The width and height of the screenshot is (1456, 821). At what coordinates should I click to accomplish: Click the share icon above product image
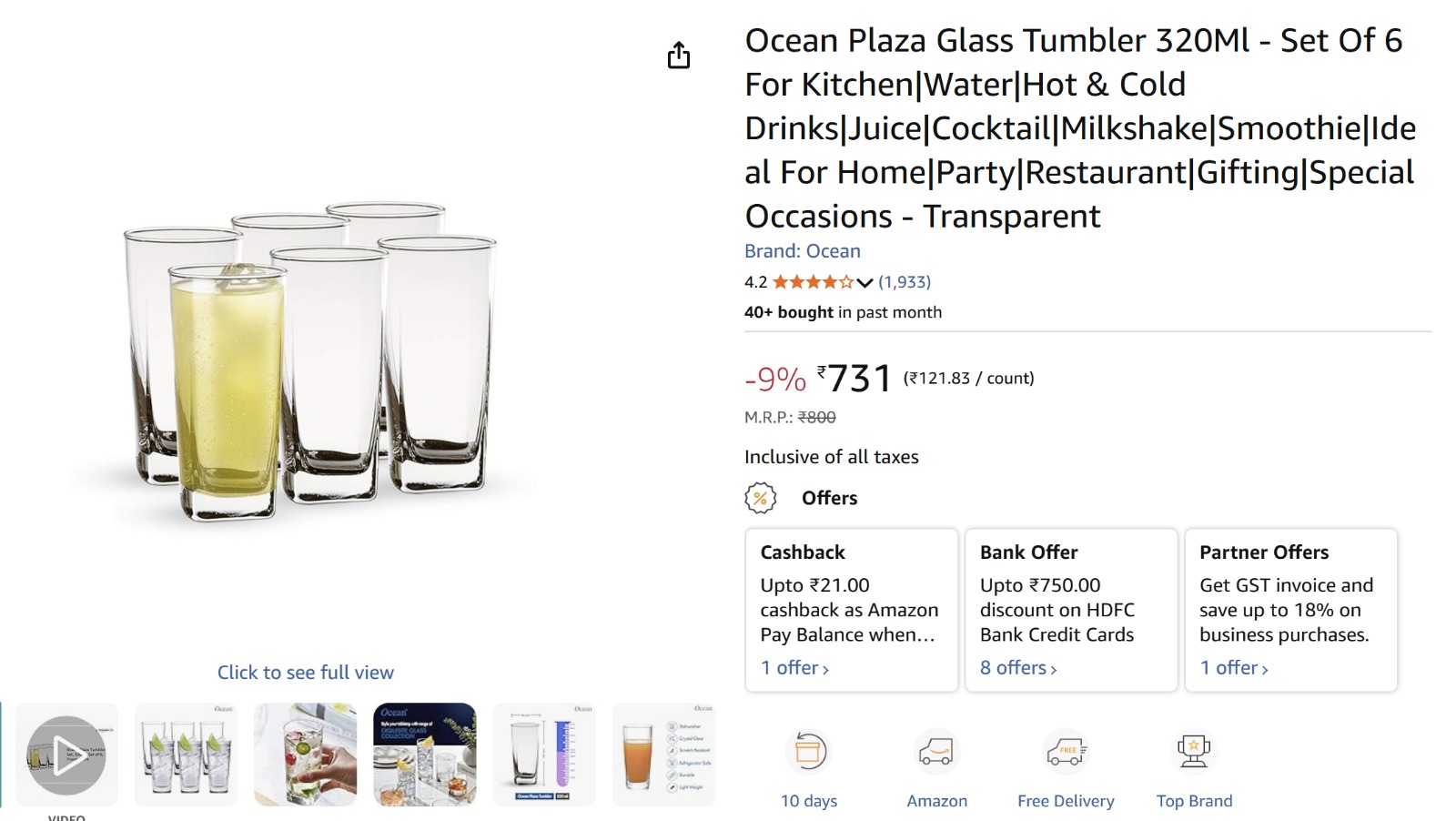[x=679, y=56]
